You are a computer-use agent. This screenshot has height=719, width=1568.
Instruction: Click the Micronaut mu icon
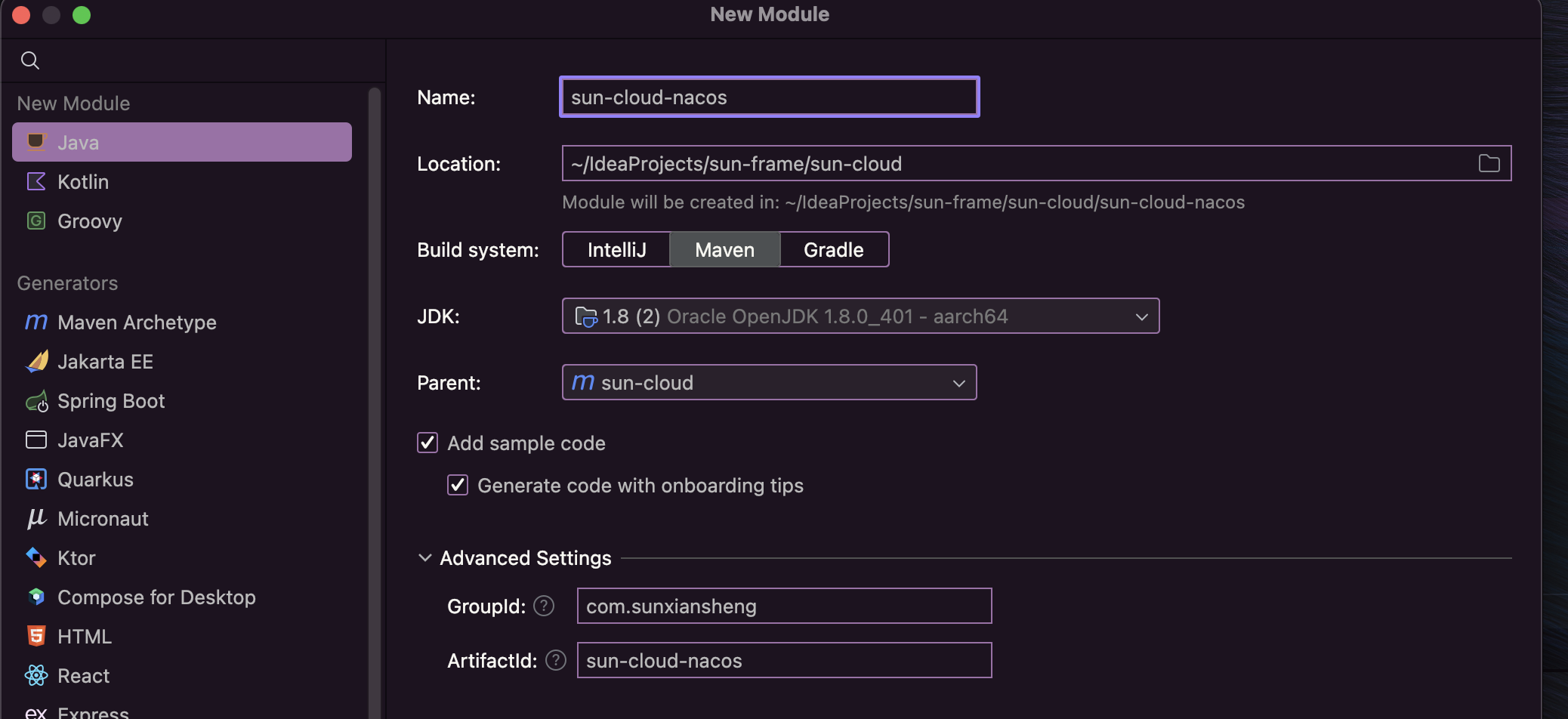35,518
